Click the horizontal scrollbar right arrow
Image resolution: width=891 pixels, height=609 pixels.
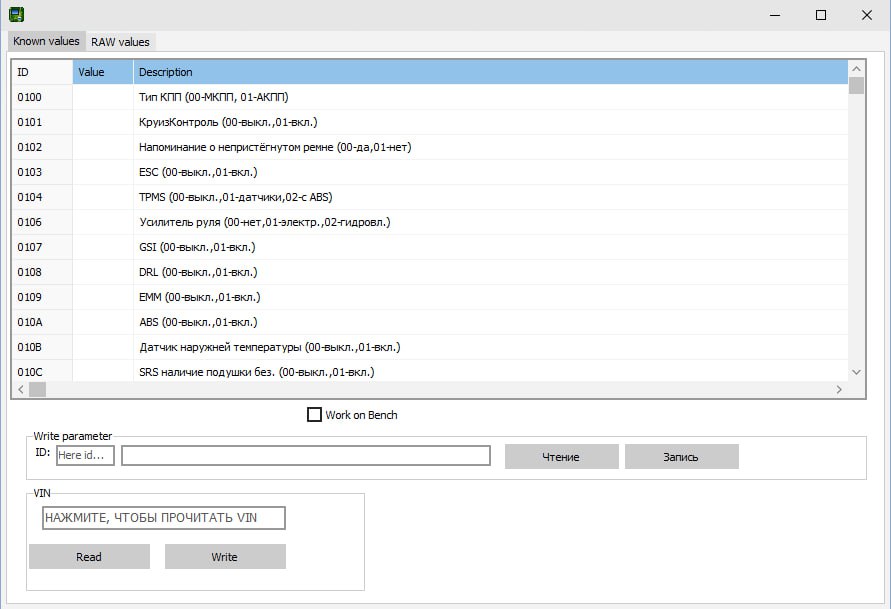coord(839,390)
